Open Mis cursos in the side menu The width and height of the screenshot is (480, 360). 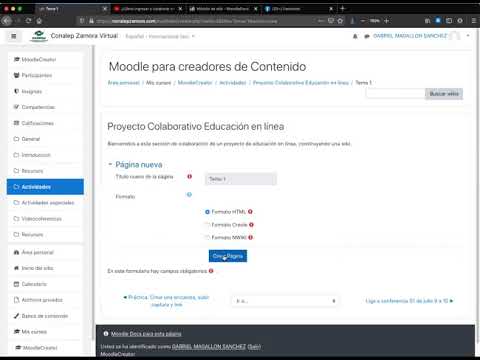tap(45, 332)
